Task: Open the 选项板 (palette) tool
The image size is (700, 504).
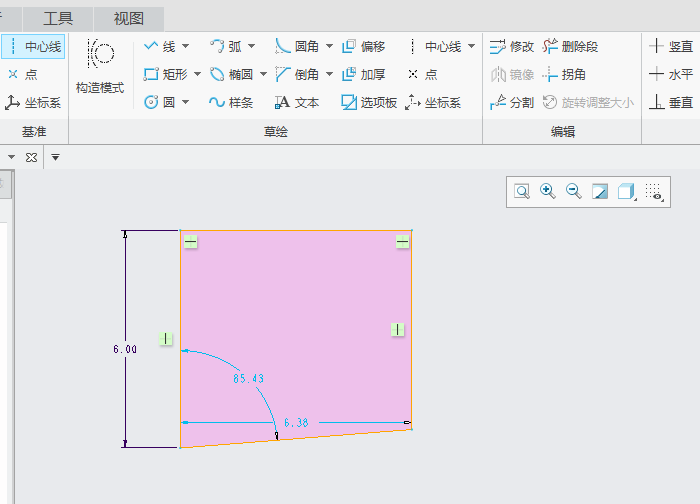Action: [369, 102]
